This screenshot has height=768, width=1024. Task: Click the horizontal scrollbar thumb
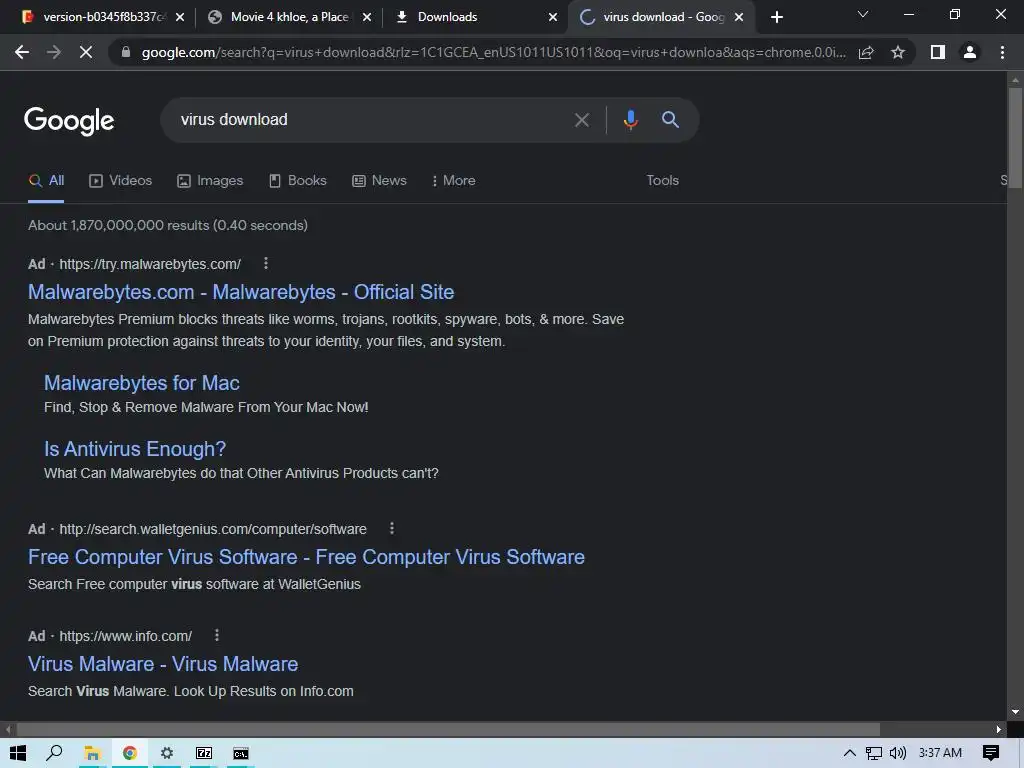click(x=448, y=729)
